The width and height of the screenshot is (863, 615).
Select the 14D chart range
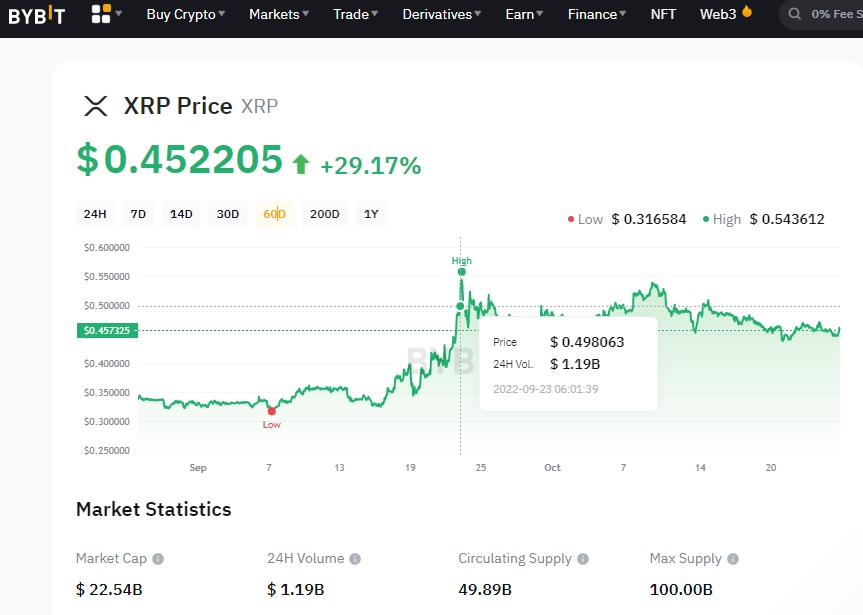tap(181, 214)
